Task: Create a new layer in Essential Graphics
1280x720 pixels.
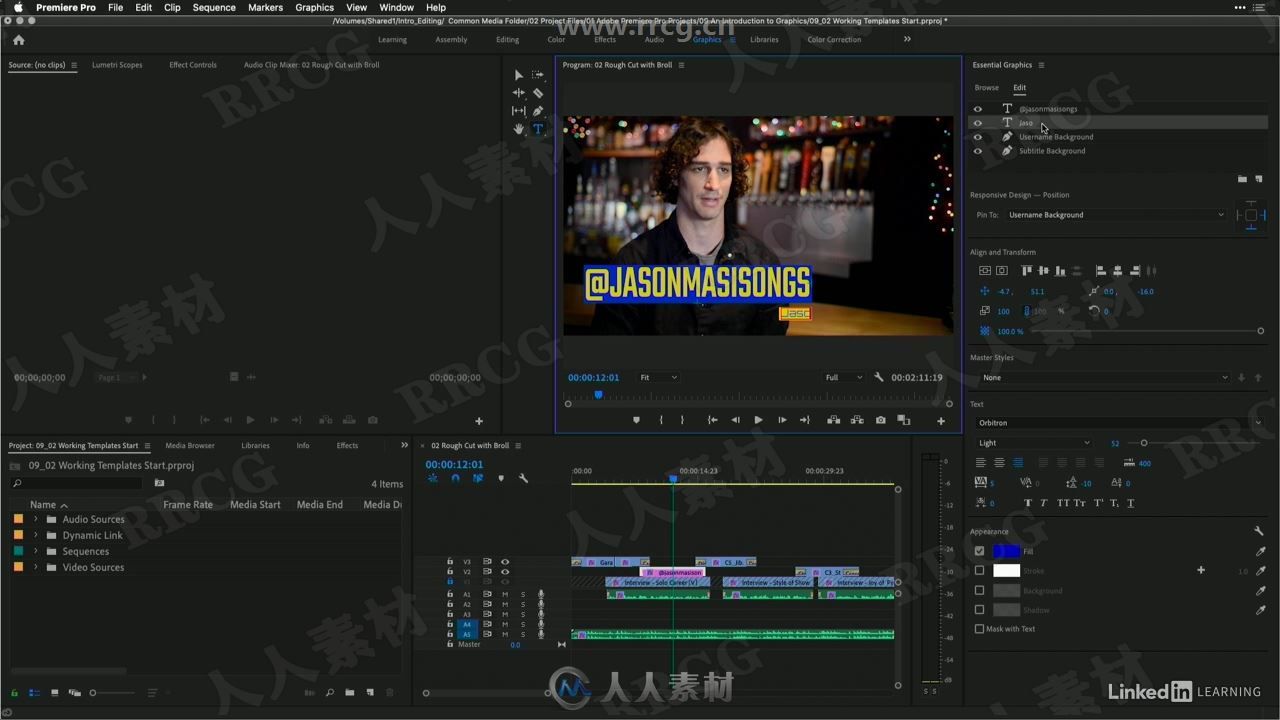Action: (1258, 179)
